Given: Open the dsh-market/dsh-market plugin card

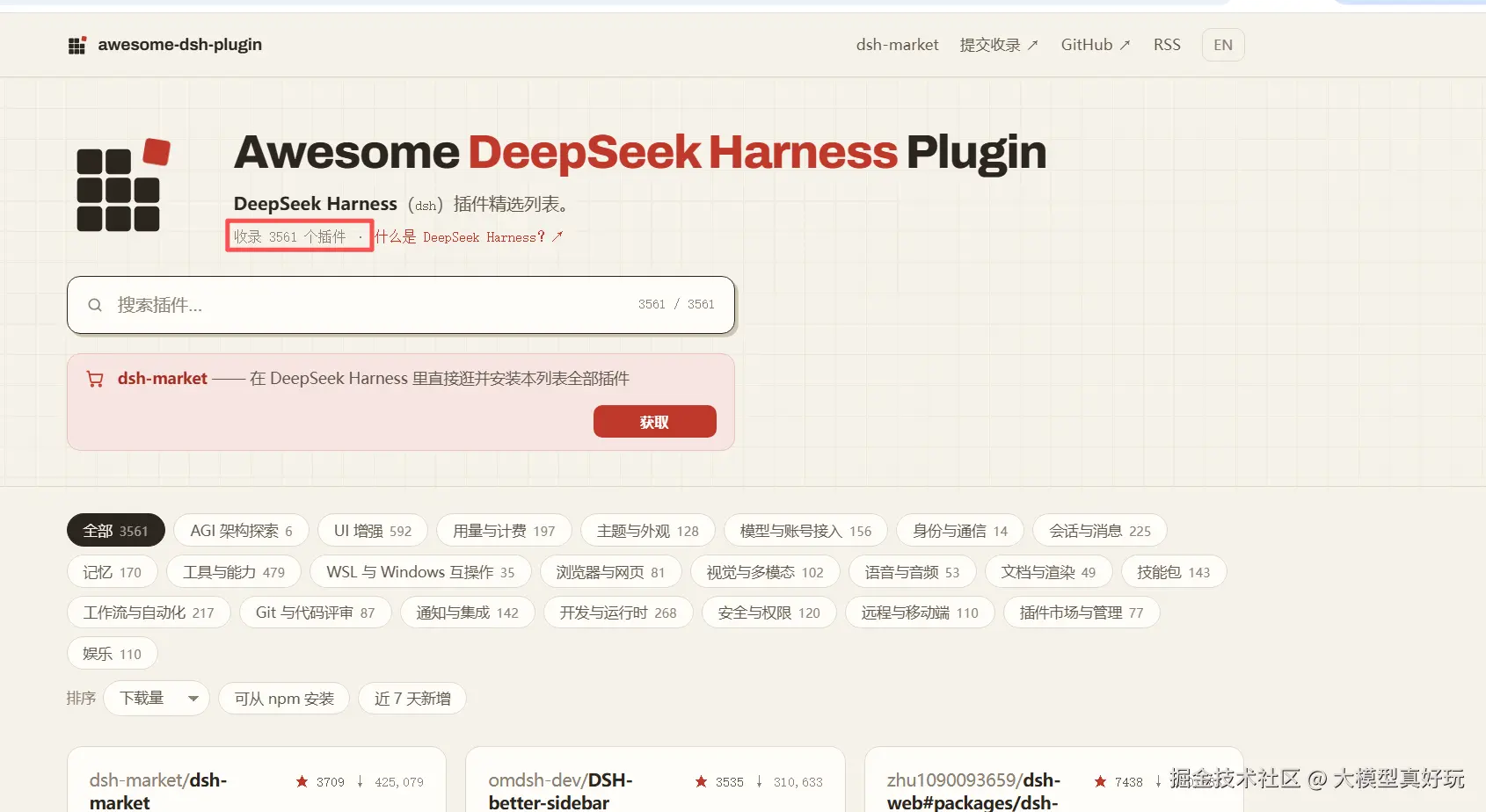Looking at the screenshot, I should point(257,779).
